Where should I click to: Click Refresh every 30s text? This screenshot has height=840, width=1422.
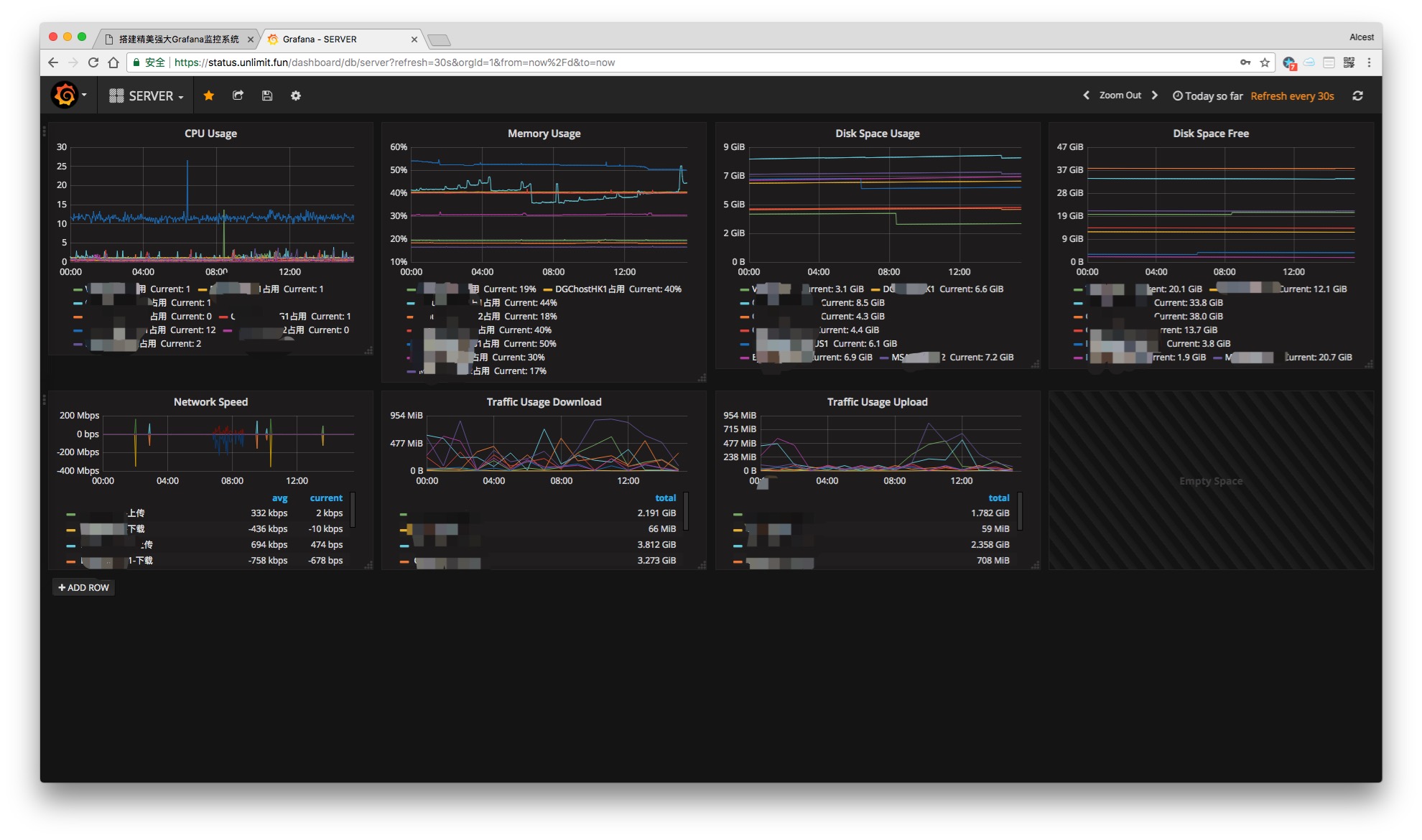point(1292,96)
